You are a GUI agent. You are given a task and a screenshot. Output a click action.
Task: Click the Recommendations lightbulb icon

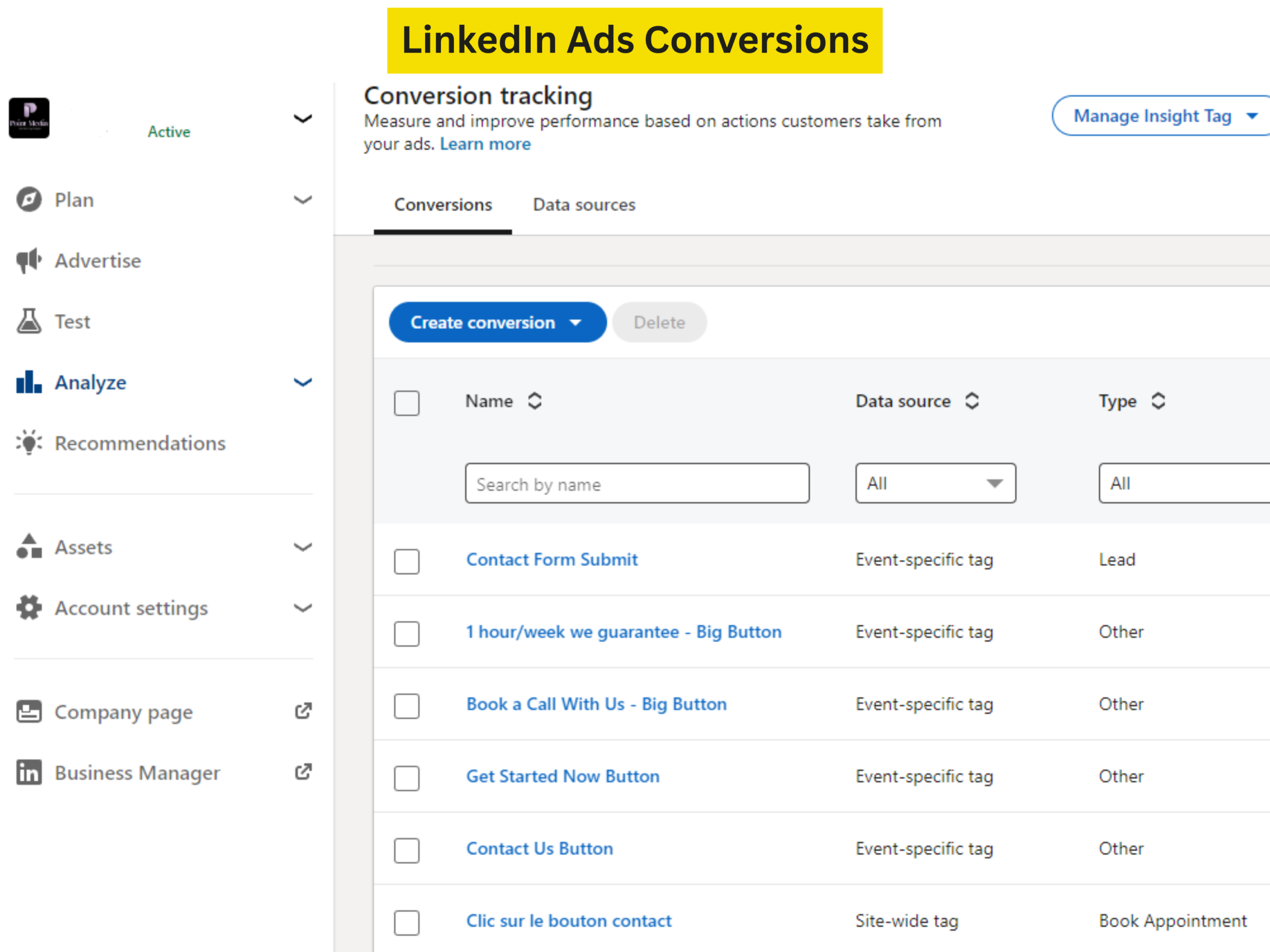[x=29, y=443]
